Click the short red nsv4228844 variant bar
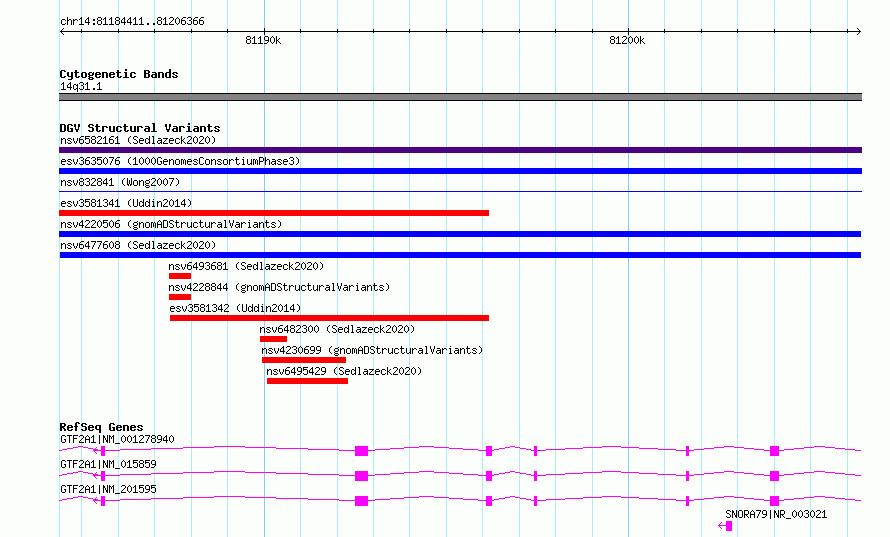Image resolution: width=890 pixels, height=537 pixels. tap(180, 297)
